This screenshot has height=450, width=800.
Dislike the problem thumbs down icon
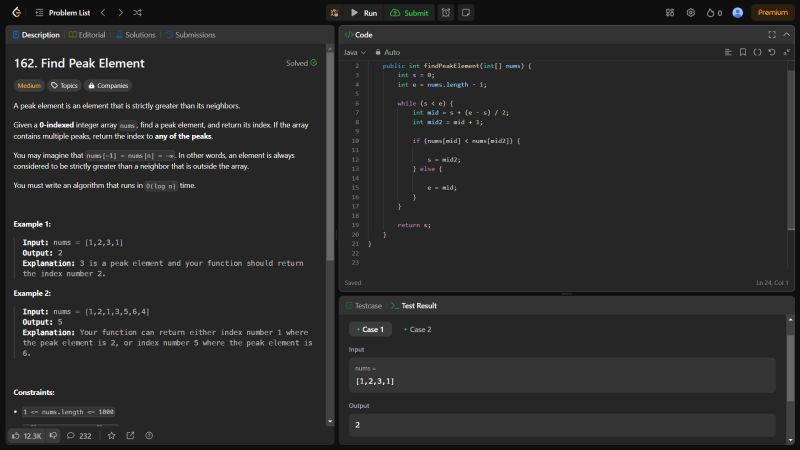point(53,435)
